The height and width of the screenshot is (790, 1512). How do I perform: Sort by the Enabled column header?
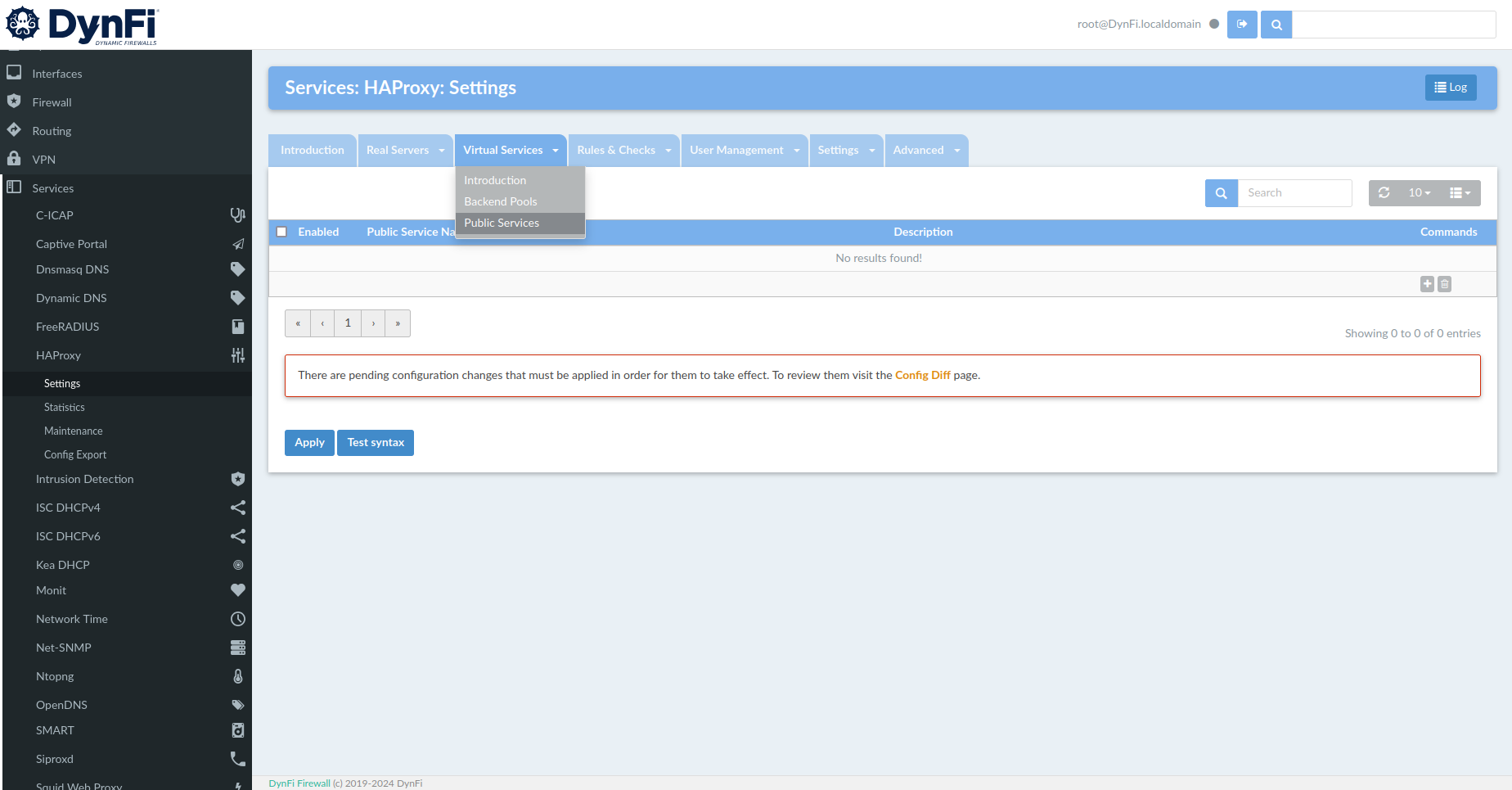pyautogui.click(x=318, y=232)
